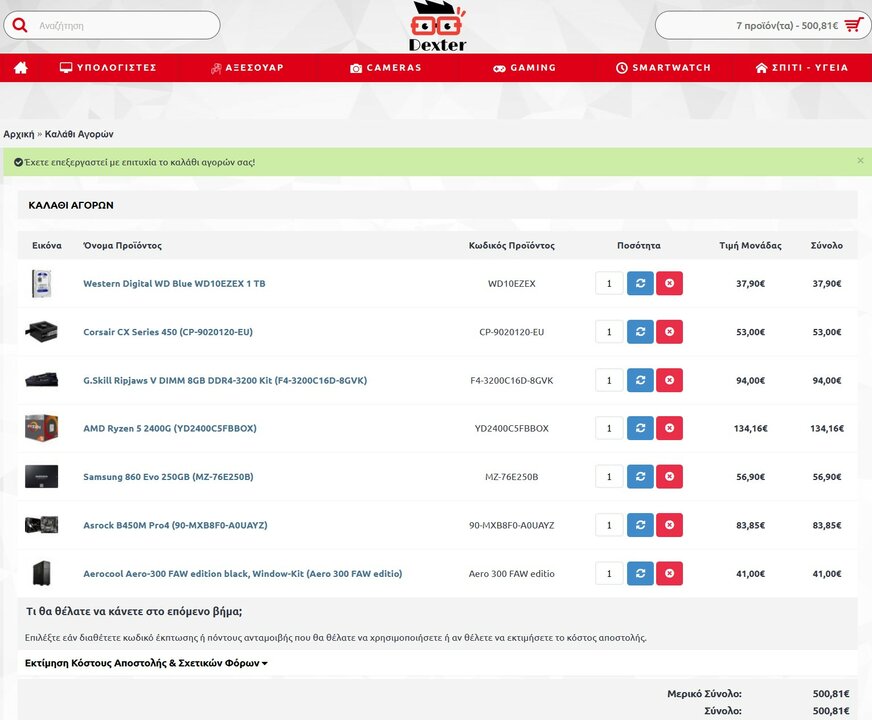Click the search magnifier icon
The width and height of the screenshot is (872, 720).
pyautogui.click(x=20, y=25)
